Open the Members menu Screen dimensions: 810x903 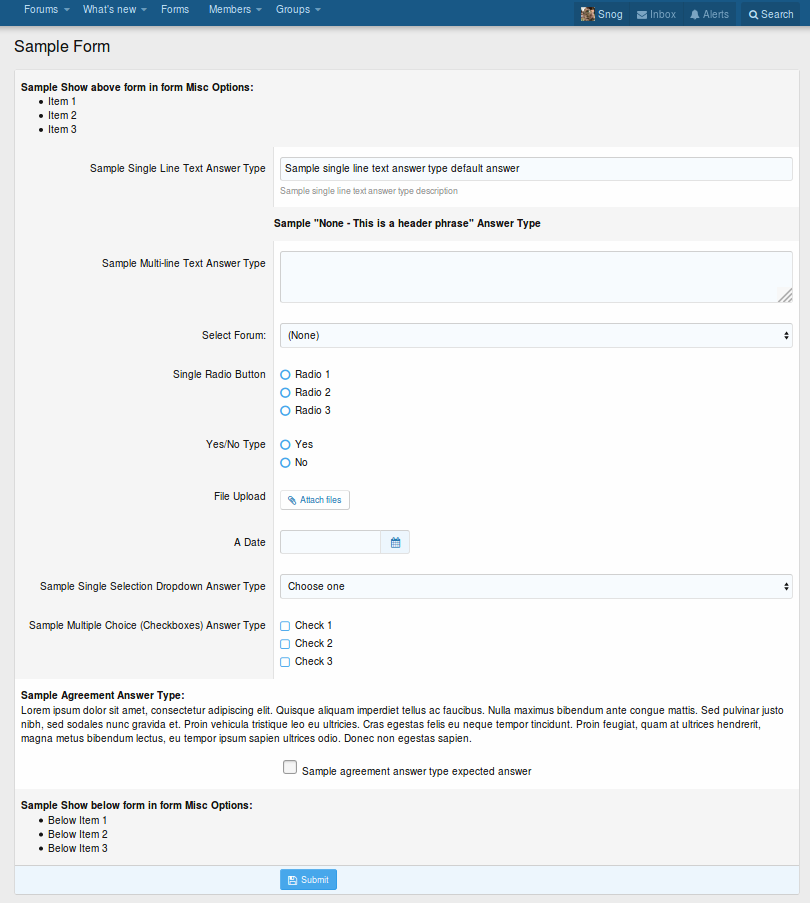(230, 10)
